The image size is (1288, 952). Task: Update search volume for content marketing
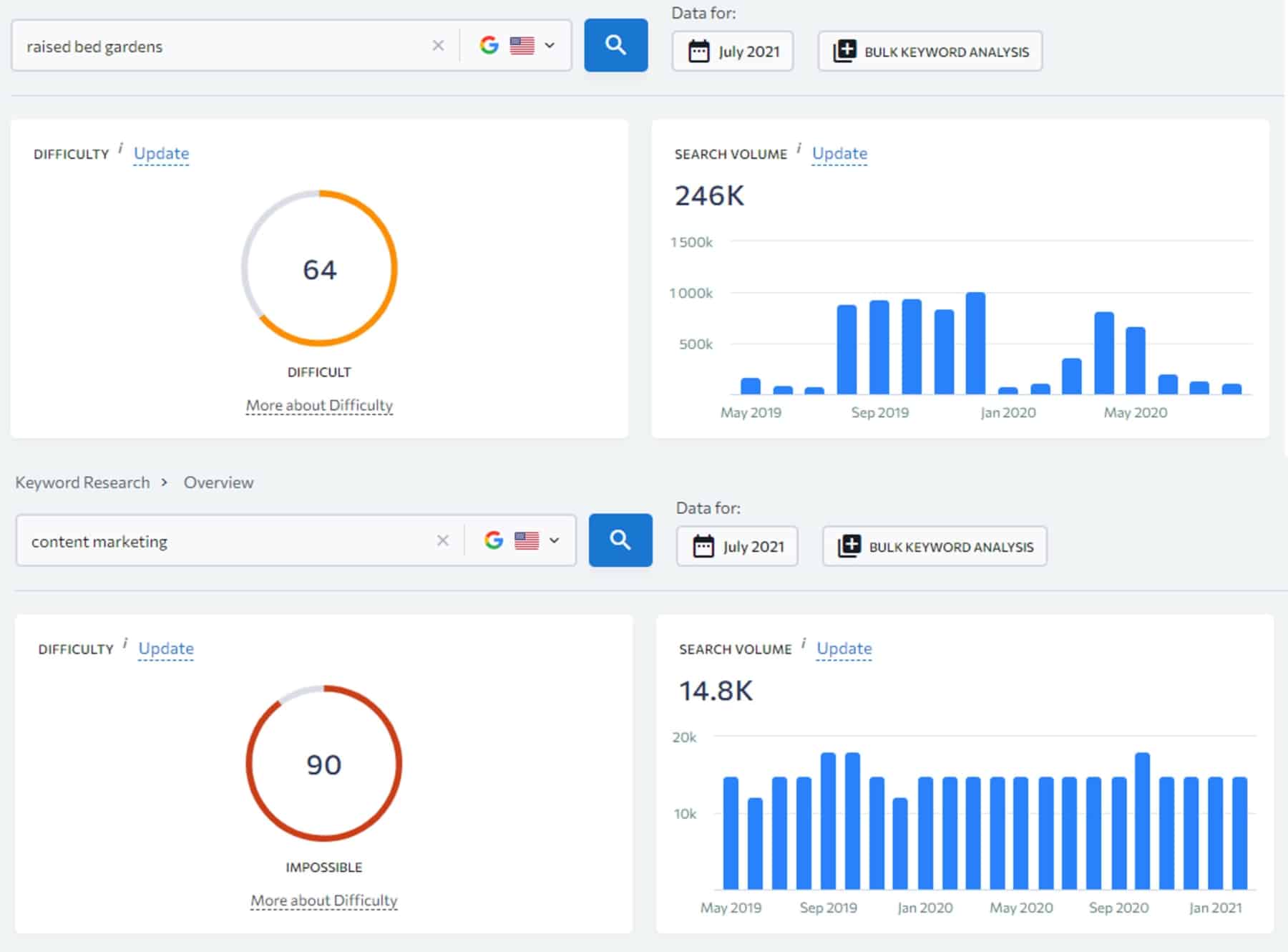(x=844, y=648)
